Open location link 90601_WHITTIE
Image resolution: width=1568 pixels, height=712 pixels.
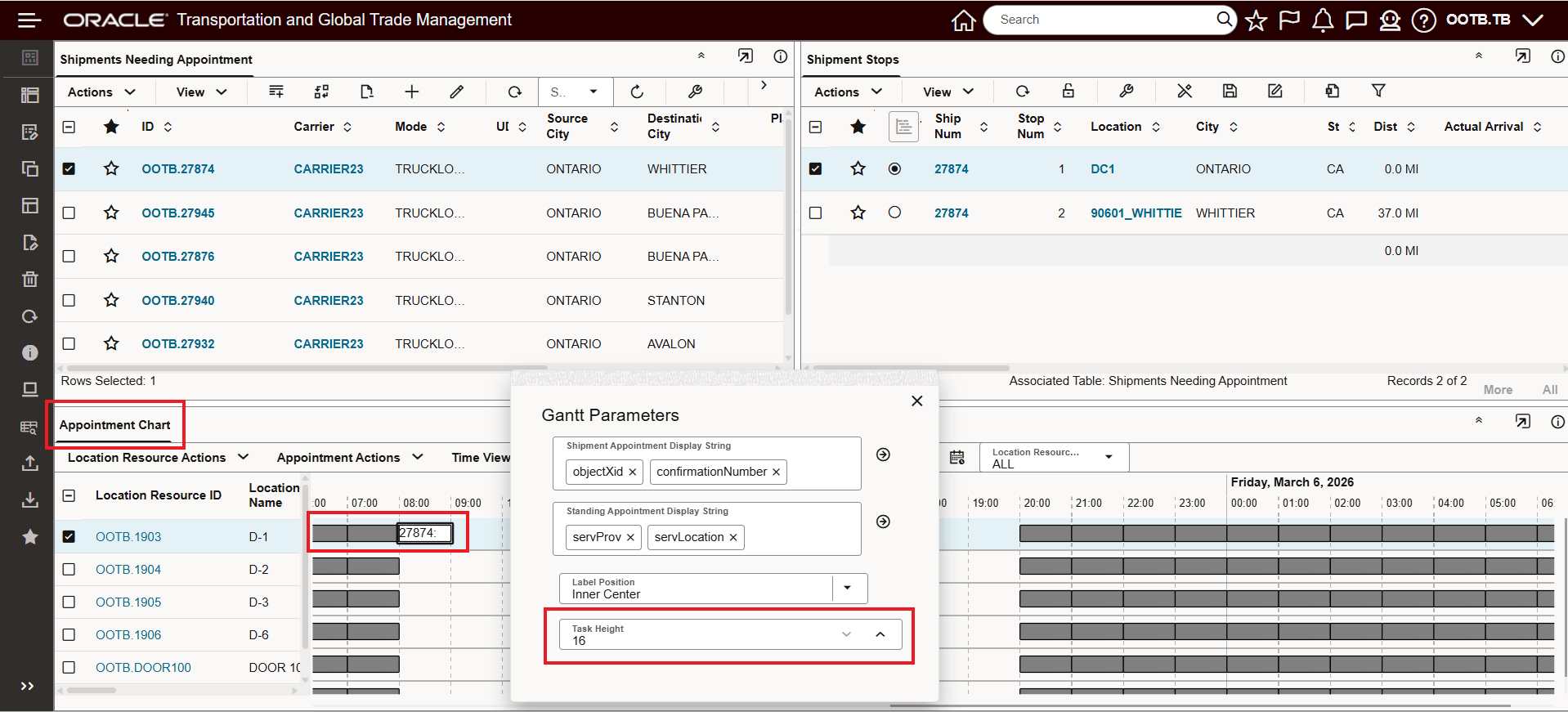tap(1136, 213)
